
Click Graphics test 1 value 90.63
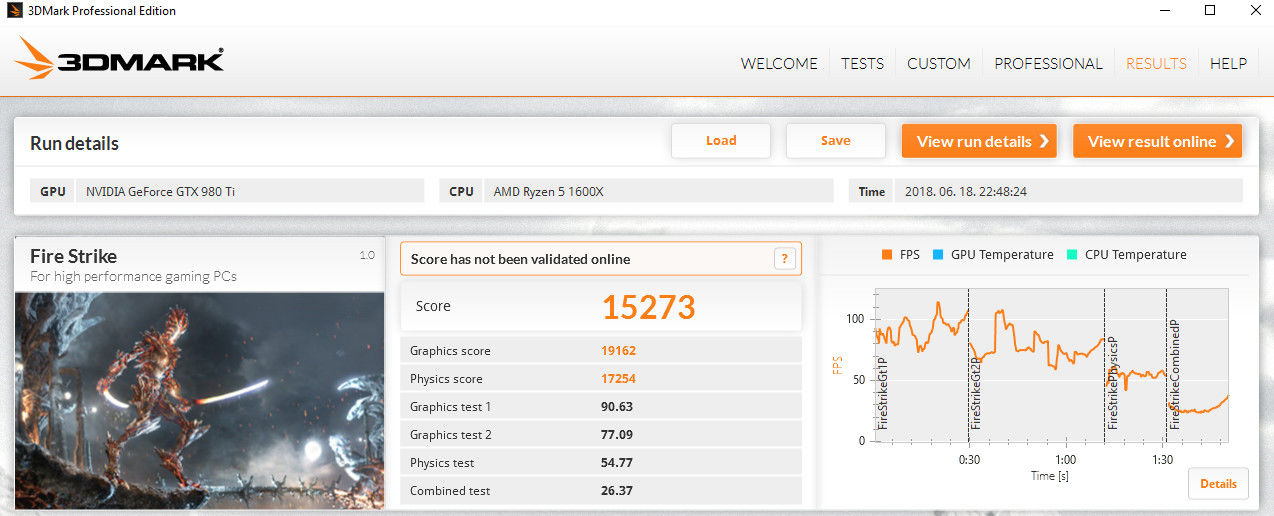click(x=617, y=407)
